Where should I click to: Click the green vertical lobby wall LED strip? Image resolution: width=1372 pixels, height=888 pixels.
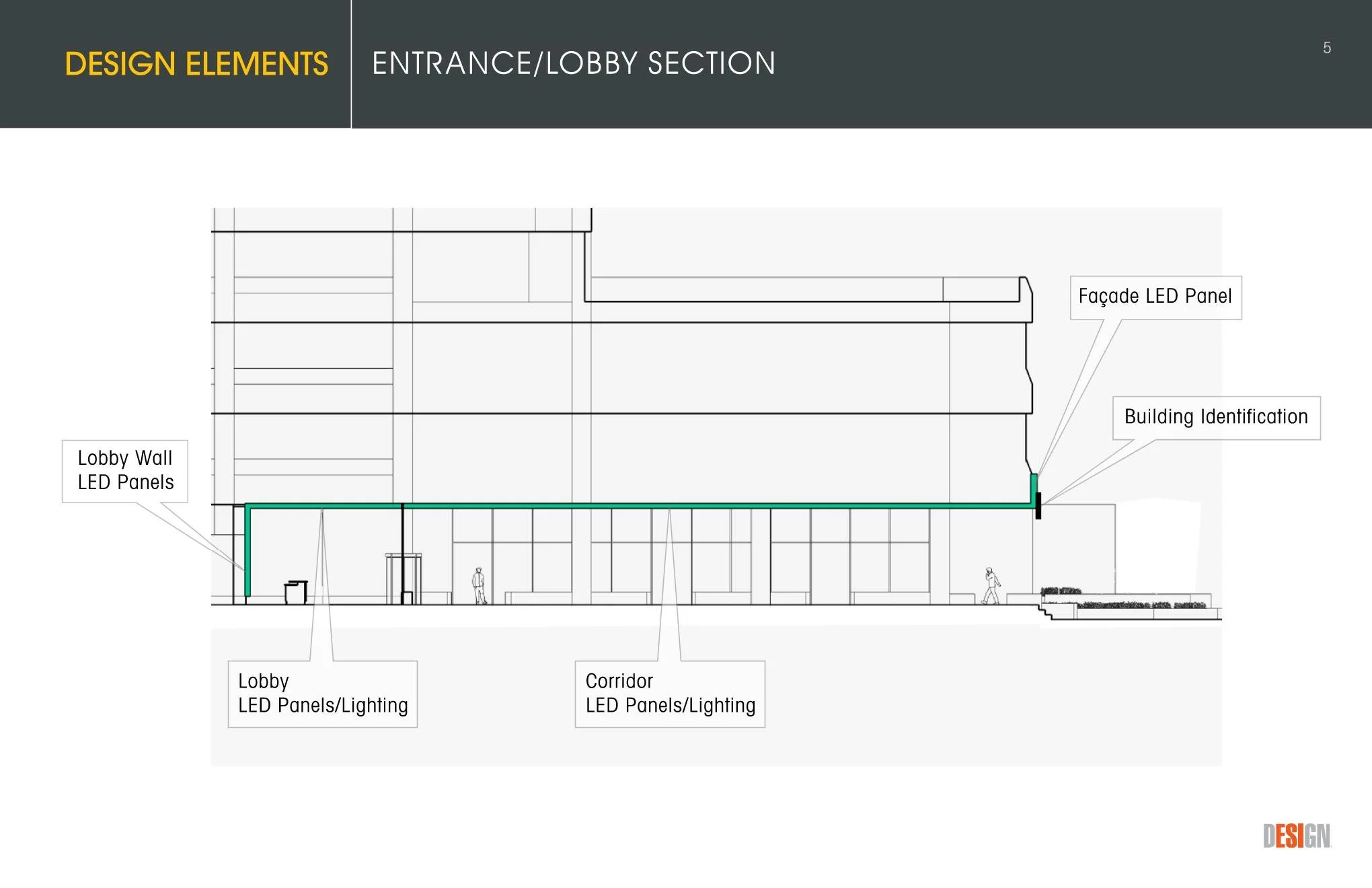tap(247, 552)
